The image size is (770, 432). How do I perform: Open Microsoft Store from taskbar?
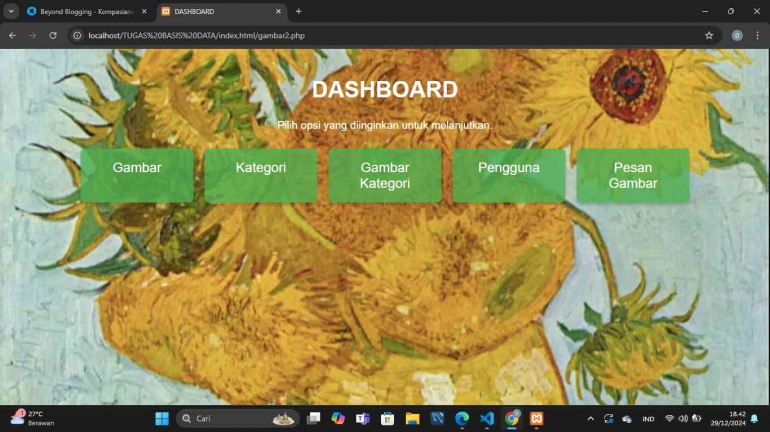tap(387, 419)
